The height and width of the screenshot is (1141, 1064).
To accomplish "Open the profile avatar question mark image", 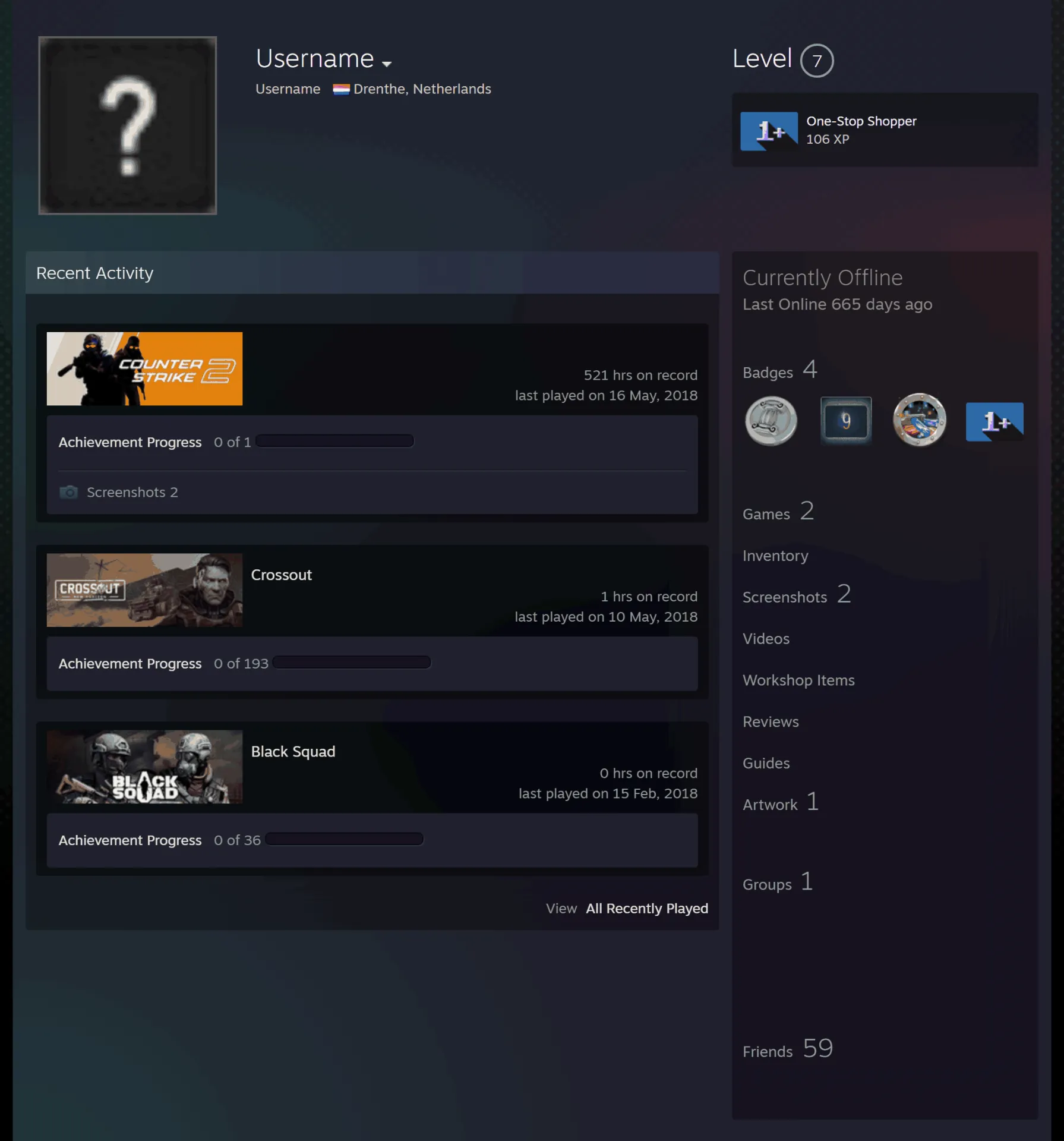I will (128, 125).
